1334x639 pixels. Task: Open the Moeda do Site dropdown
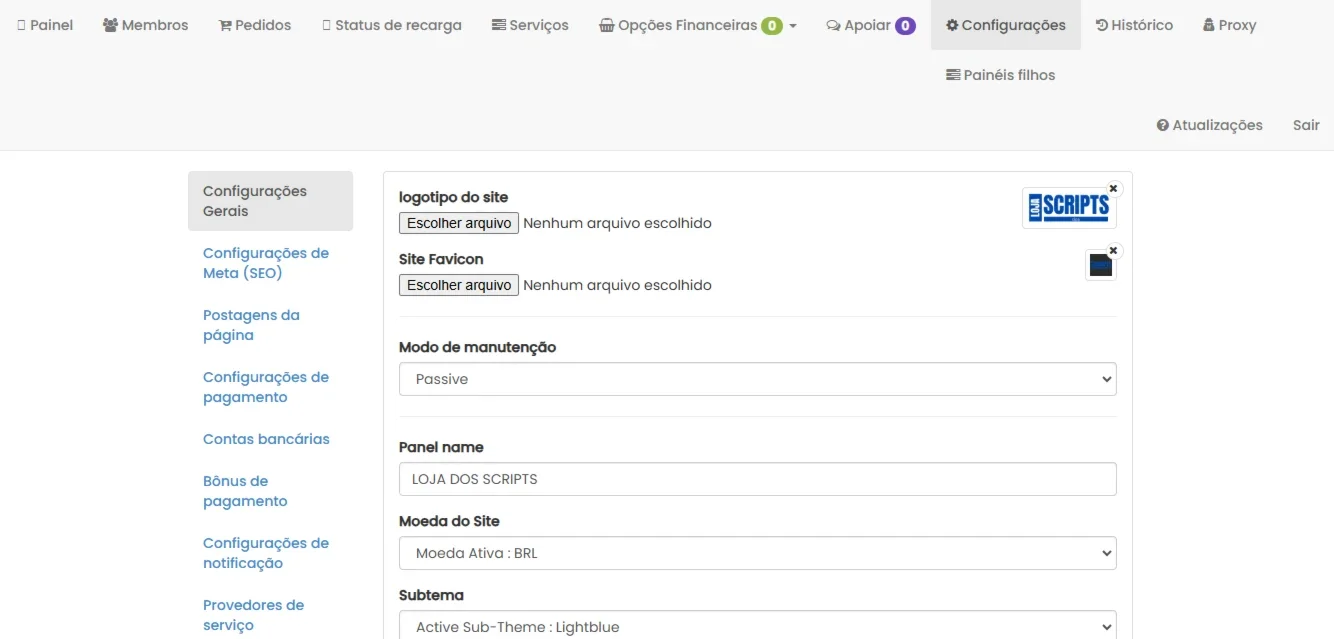tap(758, 553)
